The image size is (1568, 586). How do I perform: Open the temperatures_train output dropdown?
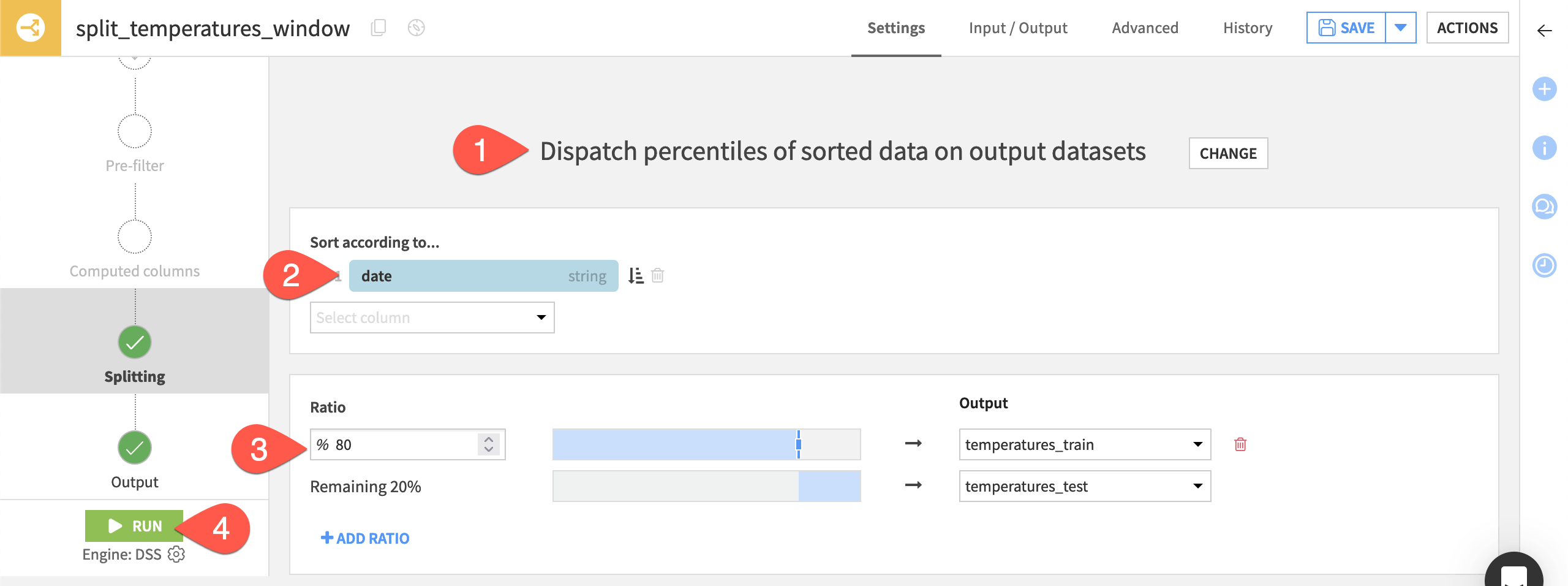click(1085, 444)
